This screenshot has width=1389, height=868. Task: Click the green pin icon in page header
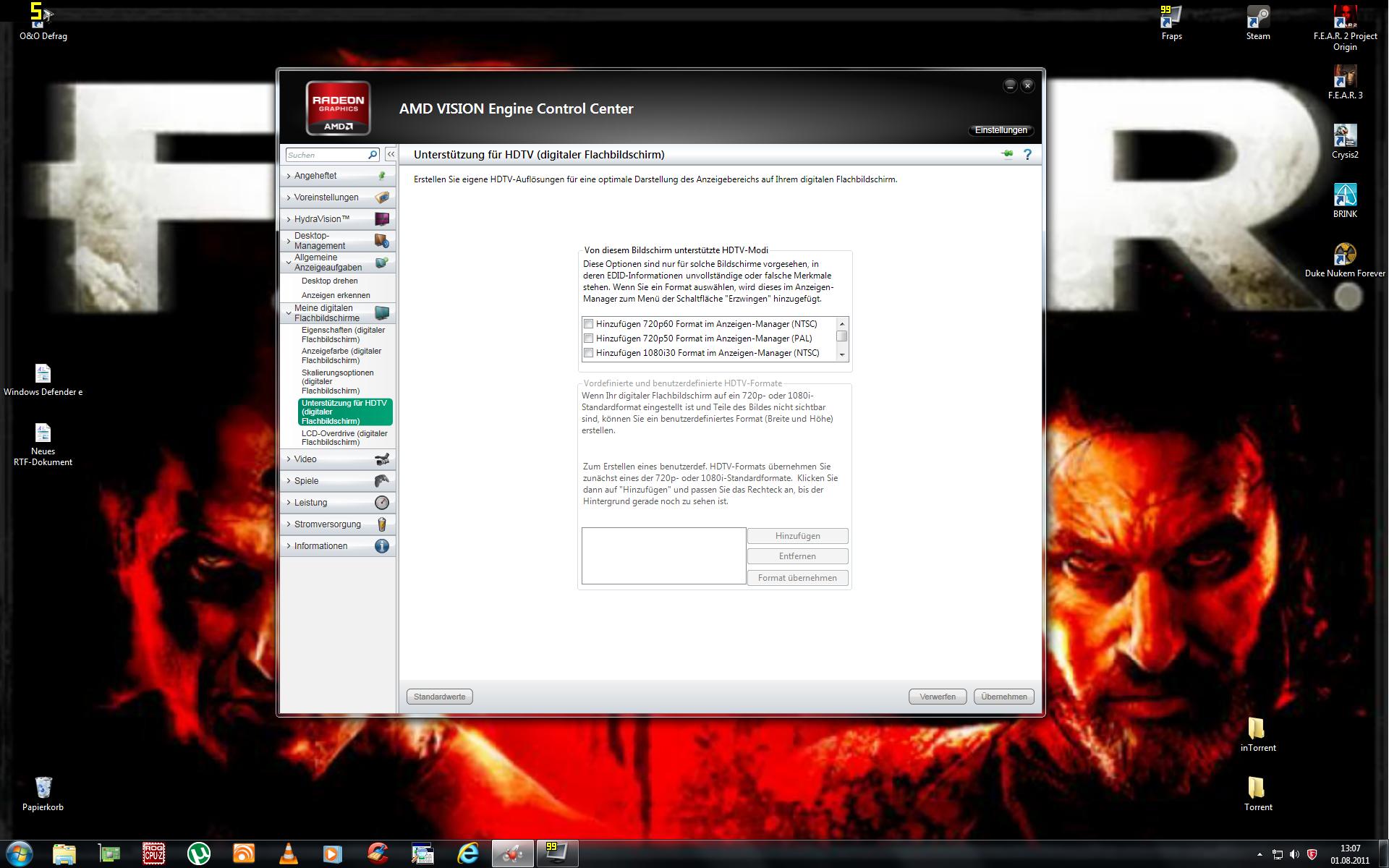1007,154
